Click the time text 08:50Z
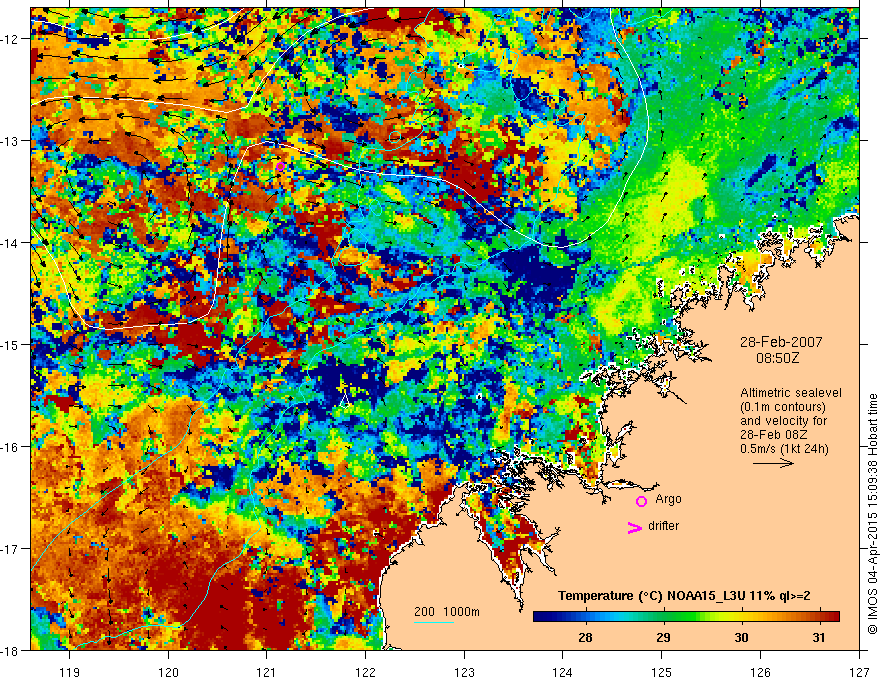 (x=777, y=357)
